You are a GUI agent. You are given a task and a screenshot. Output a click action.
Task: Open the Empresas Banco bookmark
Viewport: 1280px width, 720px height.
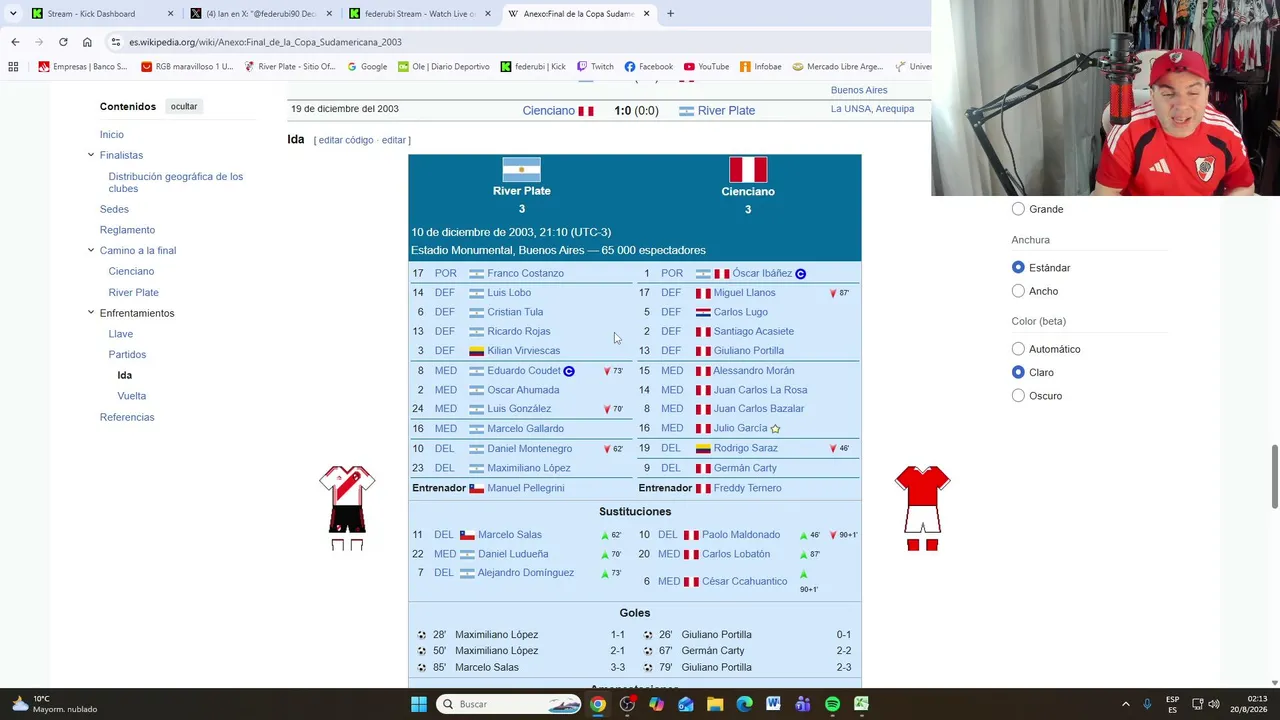point(82,67)
